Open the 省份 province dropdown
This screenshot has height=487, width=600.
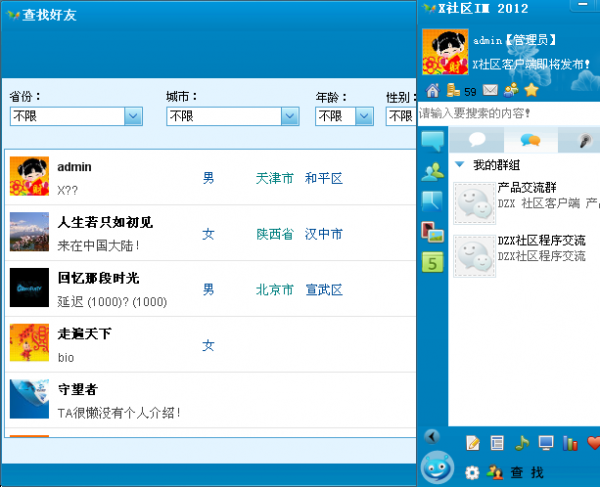click(x=133, y=117)
